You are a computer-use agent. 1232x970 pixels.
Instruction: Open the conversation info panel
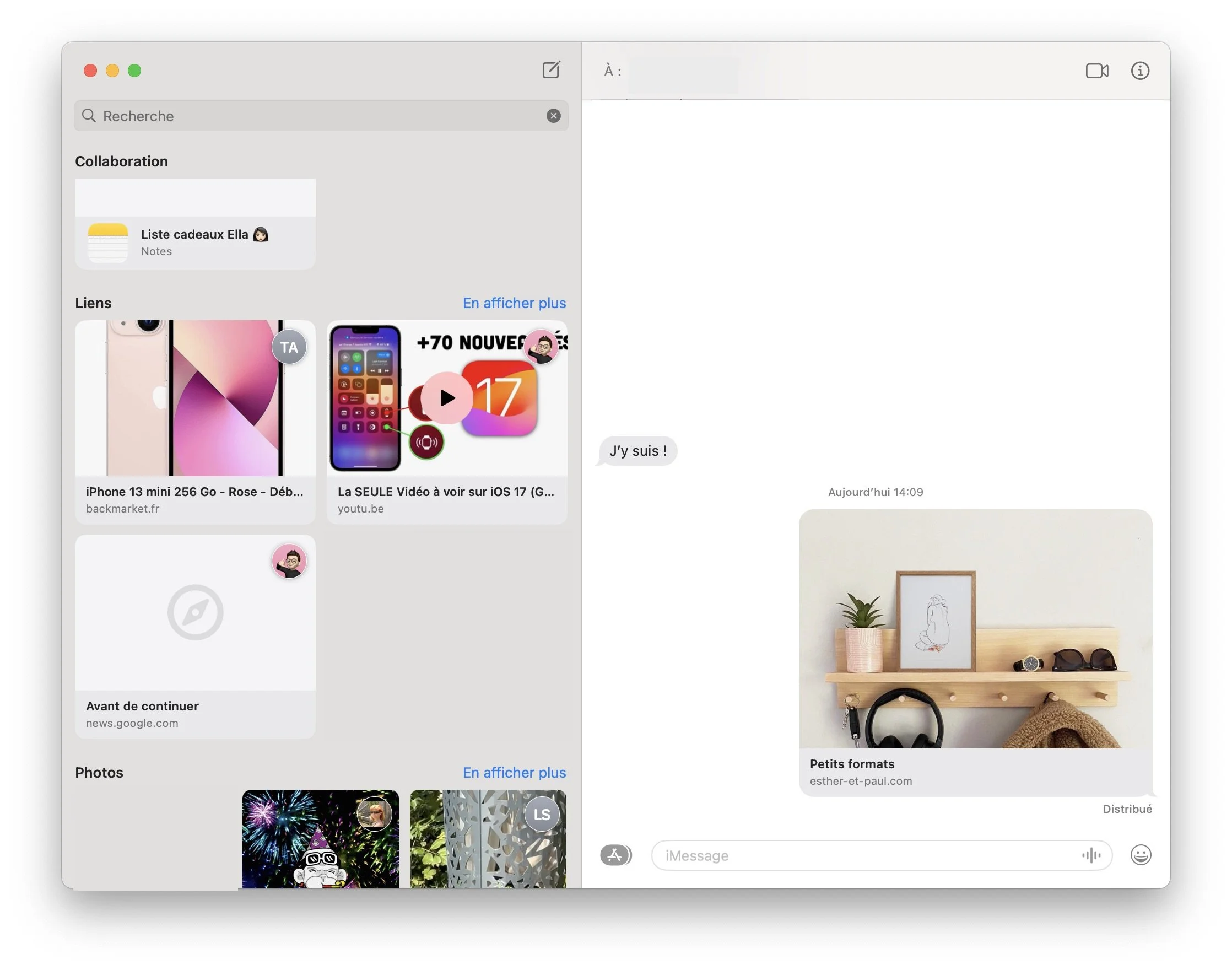click(x=1139, y=71)
